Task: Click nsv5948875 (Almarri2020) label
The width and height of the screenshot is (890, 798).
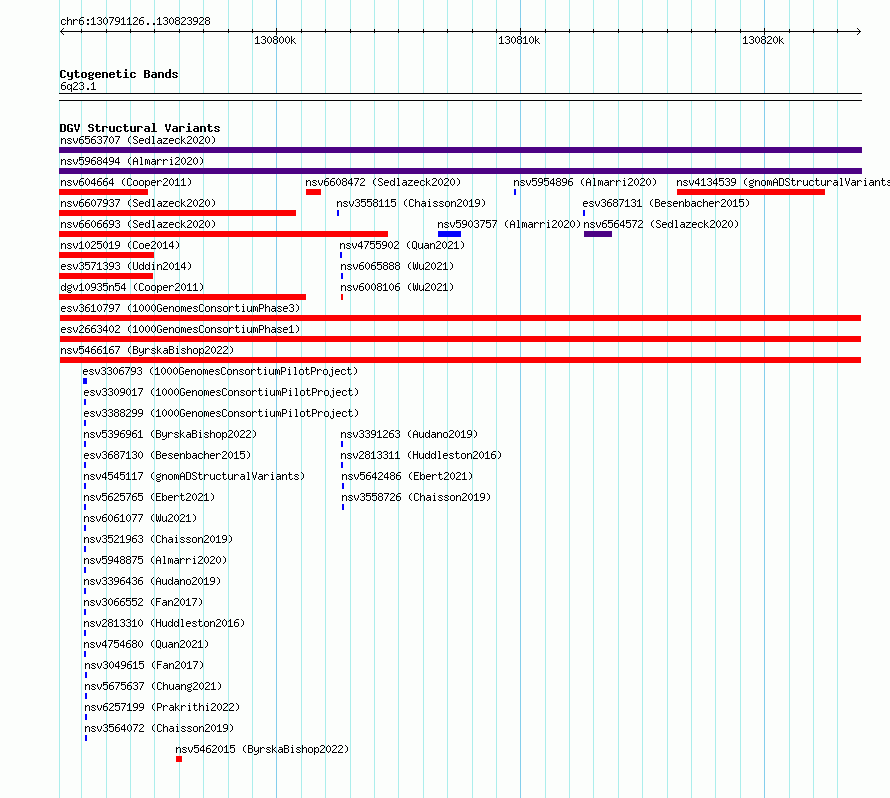Action: click(x=155, y=560)
